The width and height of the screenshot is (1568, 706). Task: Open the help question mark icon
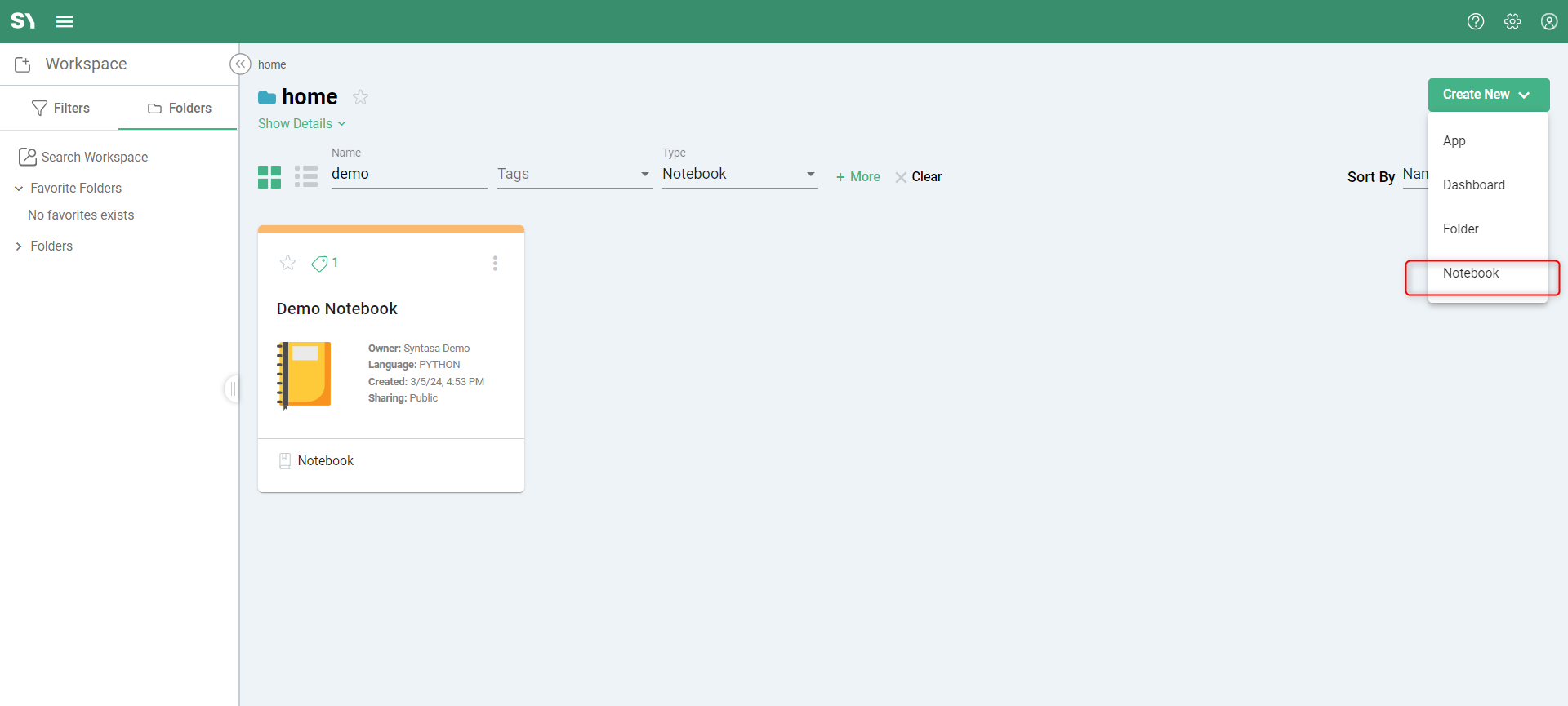click(1475, 22)
